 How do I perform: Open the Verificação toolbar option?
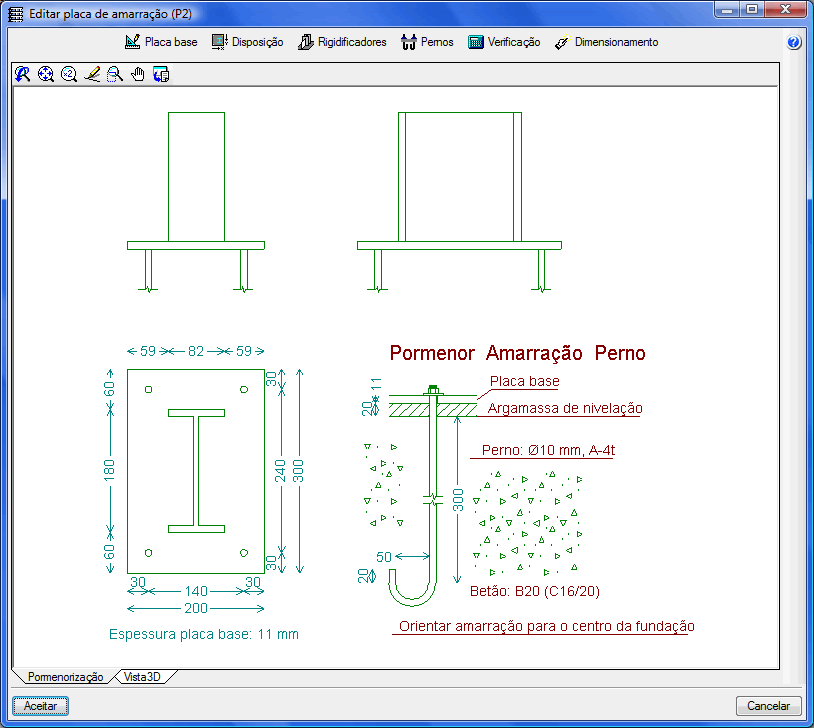pyautogui.click(x=504, y=42)
